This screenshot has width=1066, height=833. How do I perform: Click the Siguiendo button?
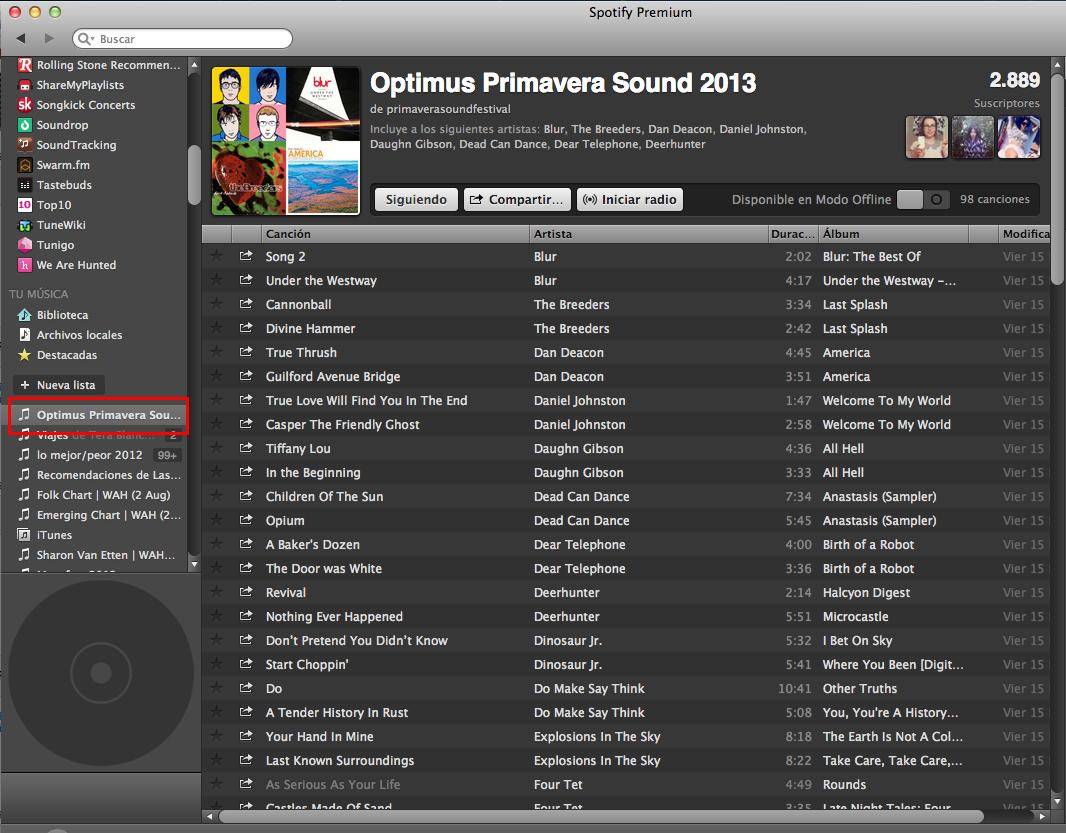click(416, 199)
